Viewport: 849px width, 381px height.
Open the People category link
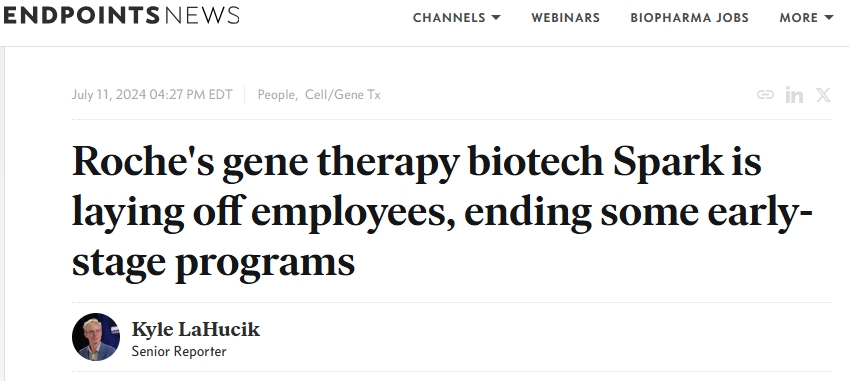tap(277, 95)
